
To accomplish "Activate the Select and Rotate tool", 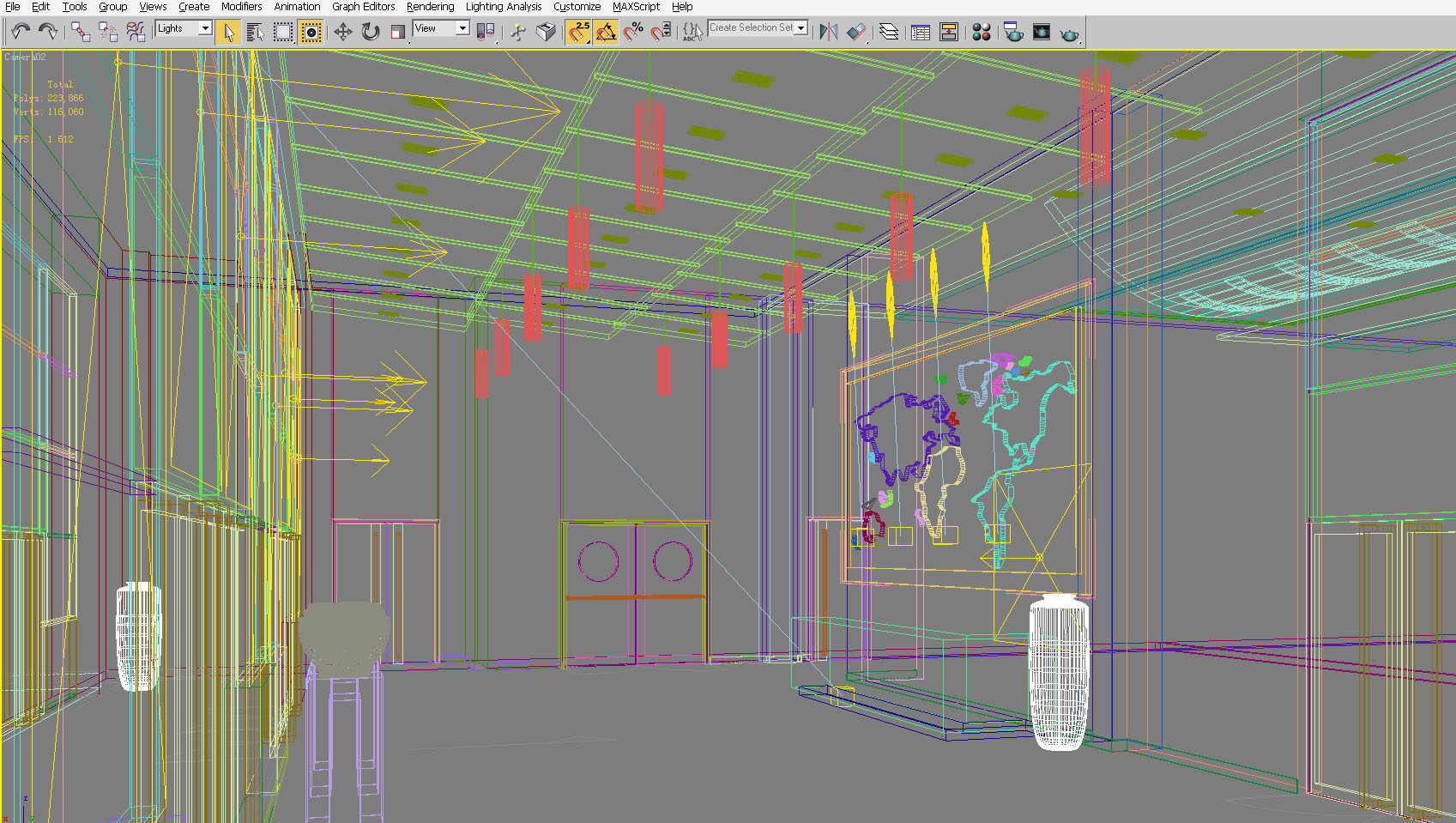I will click(371, 32).
